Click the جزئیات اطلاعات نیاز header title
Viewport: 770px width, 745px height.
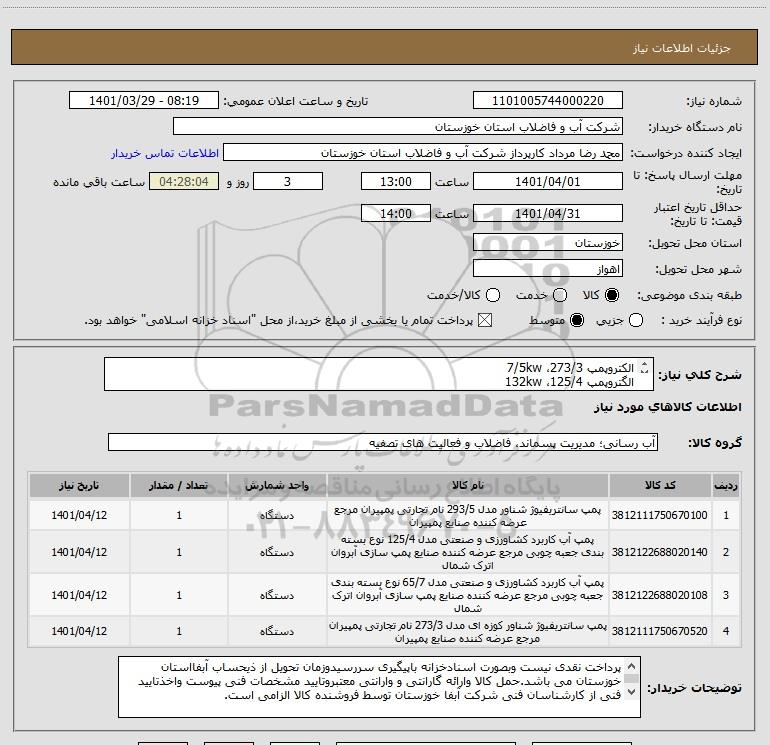tap(681, 48)
